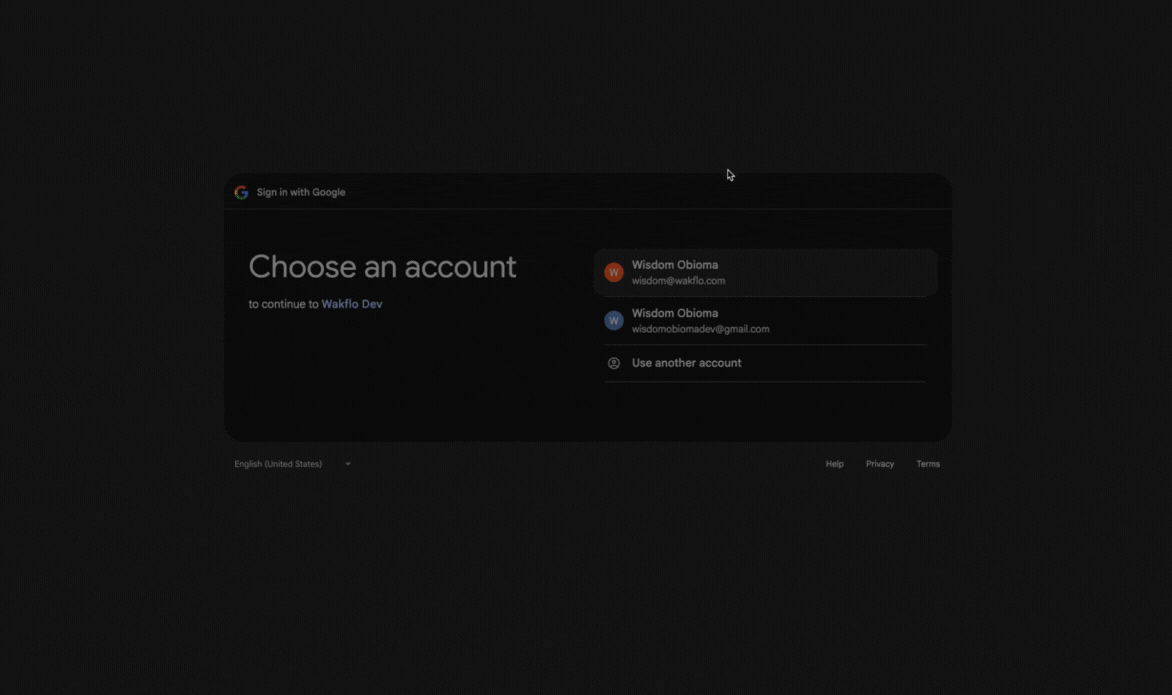
Task: Click the blue avatar for the gmail account
Action: pos(613,320)
